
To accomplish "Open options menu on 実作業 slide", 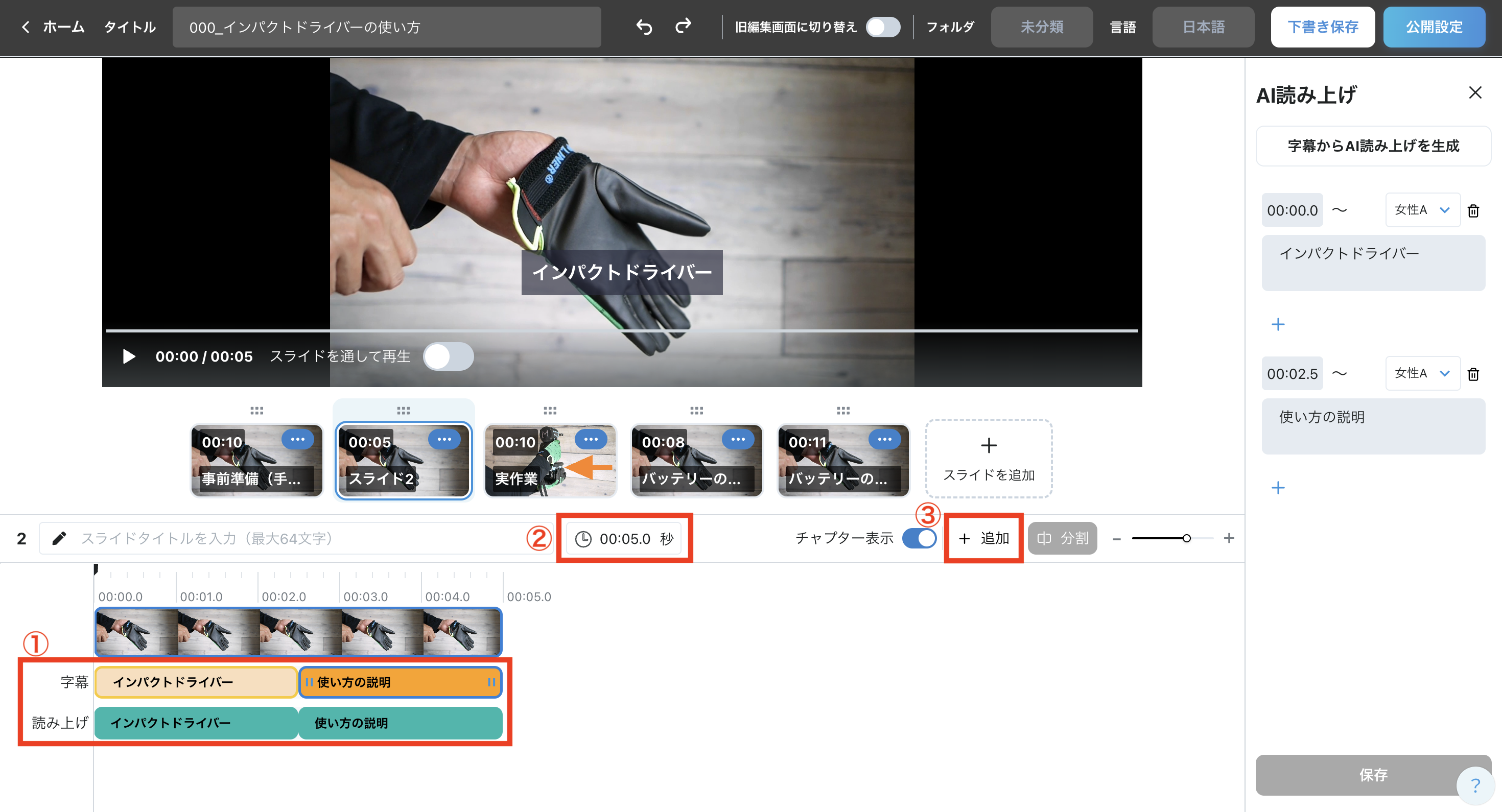I will click(591, 439).
